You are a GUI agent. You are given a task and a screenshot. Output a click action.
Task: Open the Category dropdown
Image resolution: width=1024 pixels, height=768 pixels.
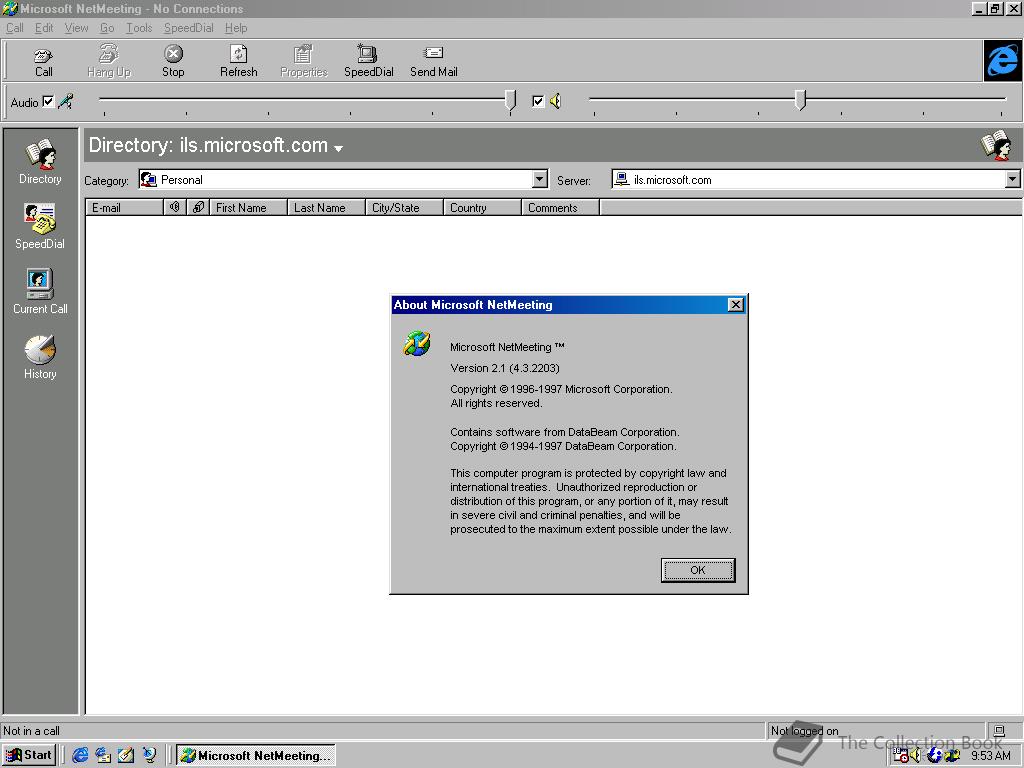[x=539, y=179]
